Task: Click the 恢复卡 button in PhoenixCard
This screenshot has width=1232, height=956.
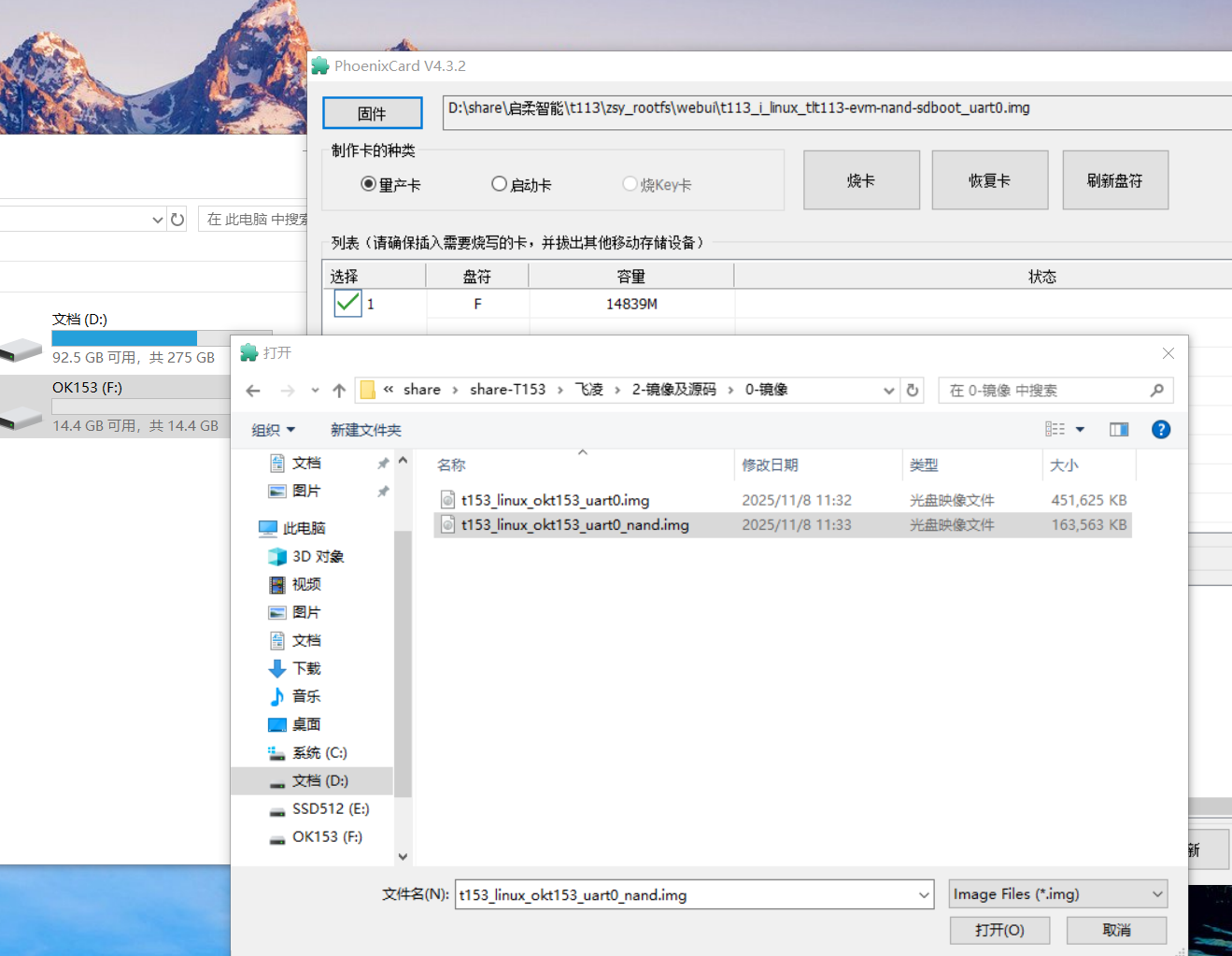Action: [x=990, y=180]
